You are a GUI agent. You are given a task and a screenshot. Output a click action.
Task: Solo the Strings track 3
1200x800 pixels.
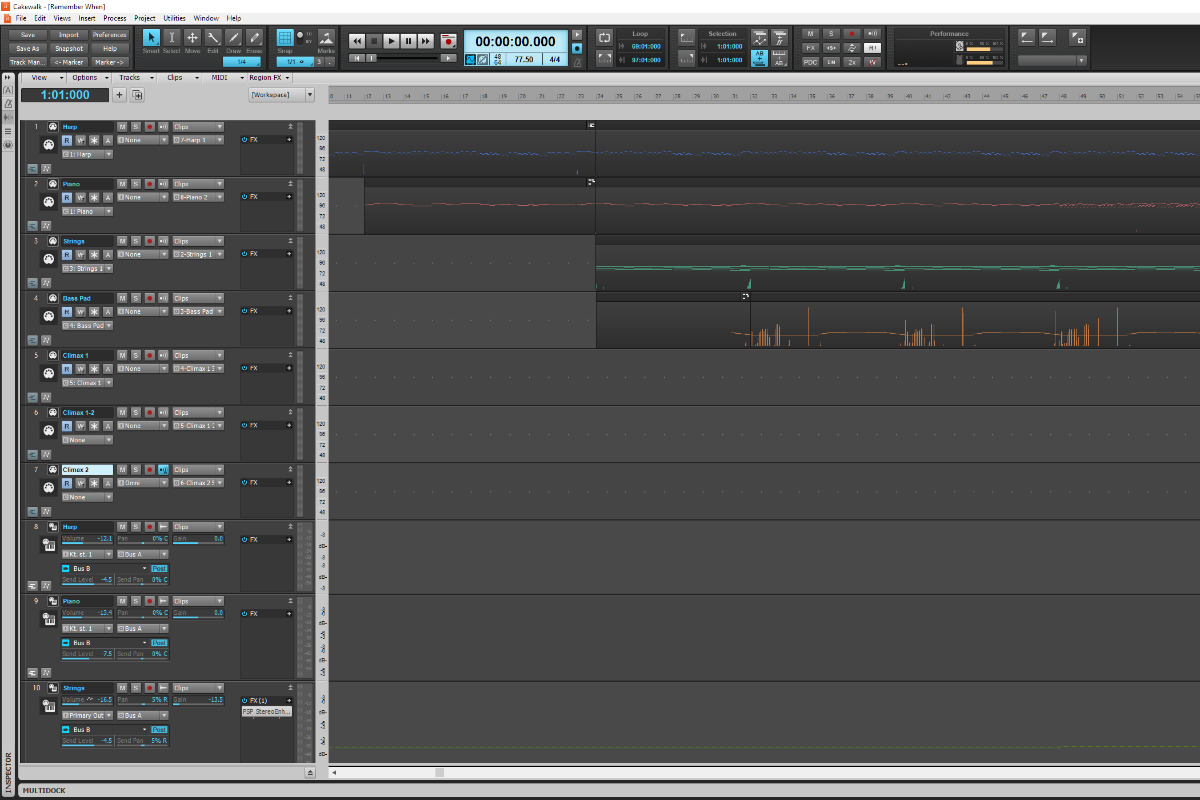pos(136,241)
